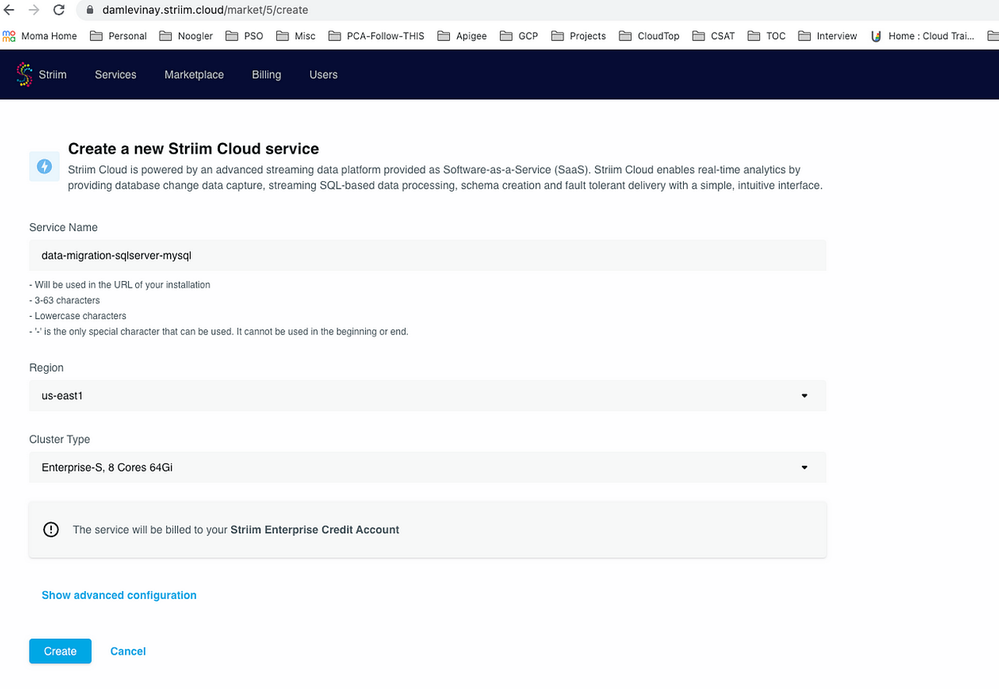Click the 'Striim Enterprise Credit Account' text
The width and height of the screenshot is (999, 689).
pyautogui.click(x=315, y=530)
